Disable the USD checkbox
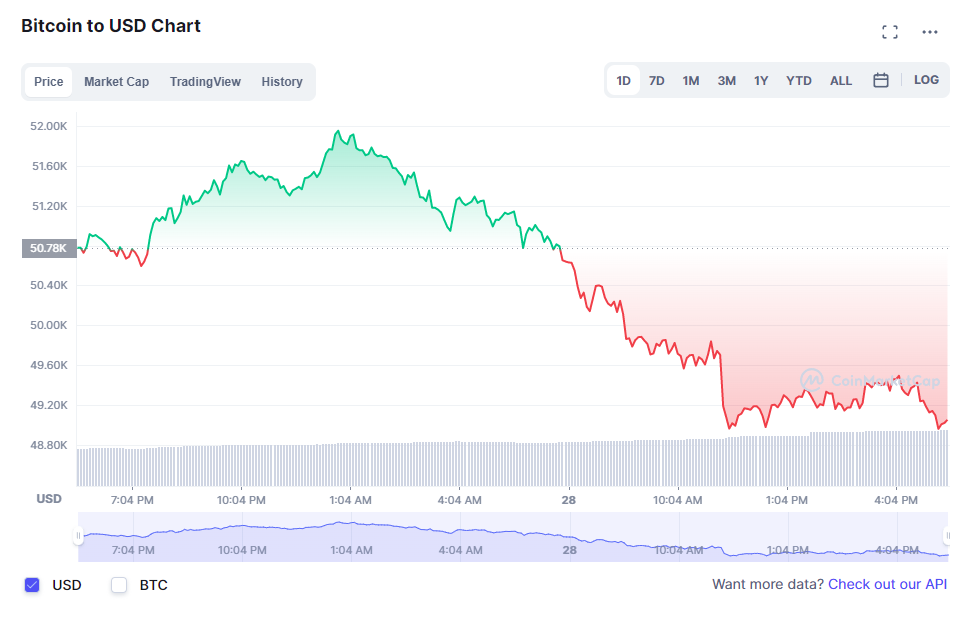971x621 pixels. [x=31, y=585]
